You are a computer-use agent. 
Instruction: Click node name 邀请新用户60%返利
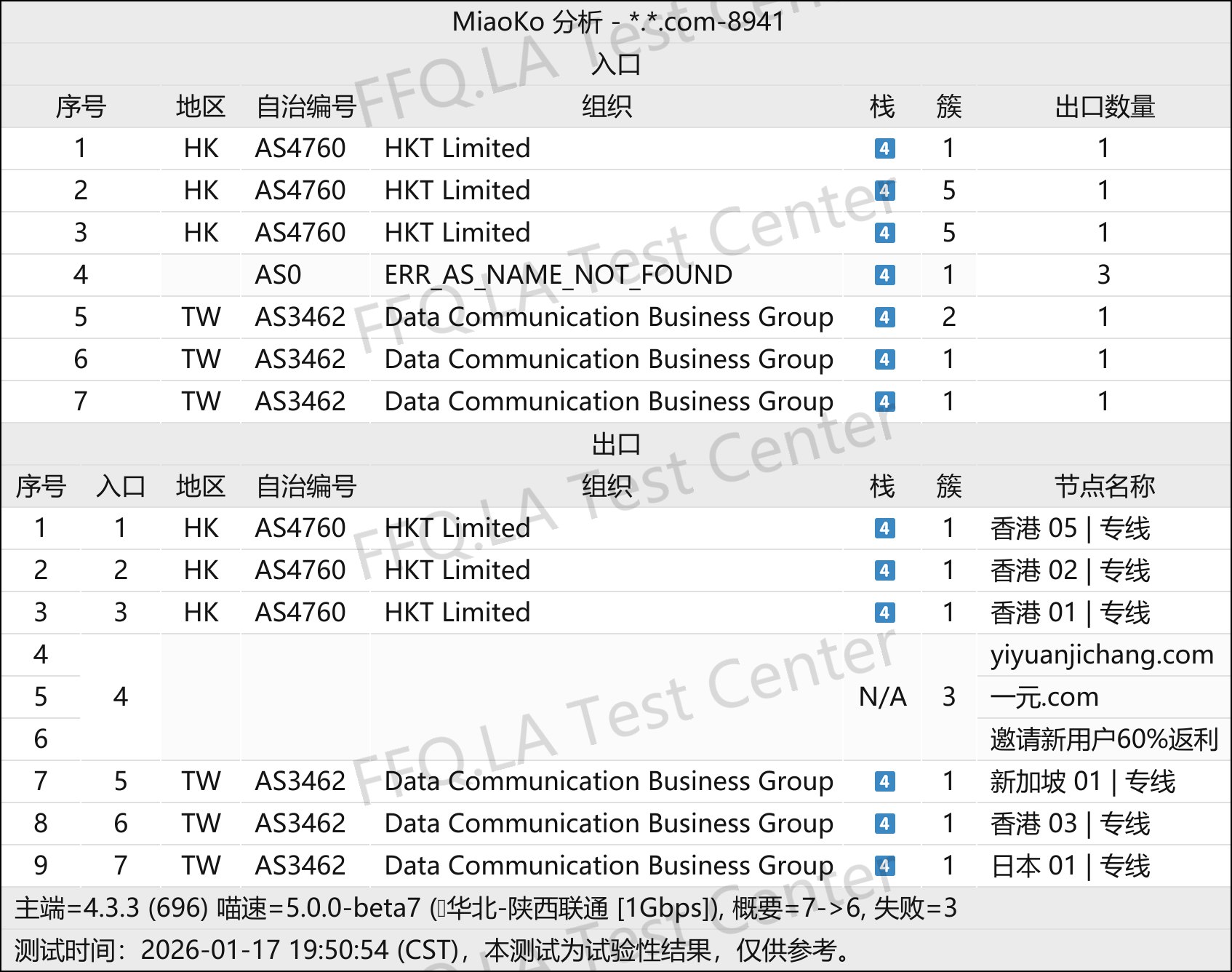1104,739
